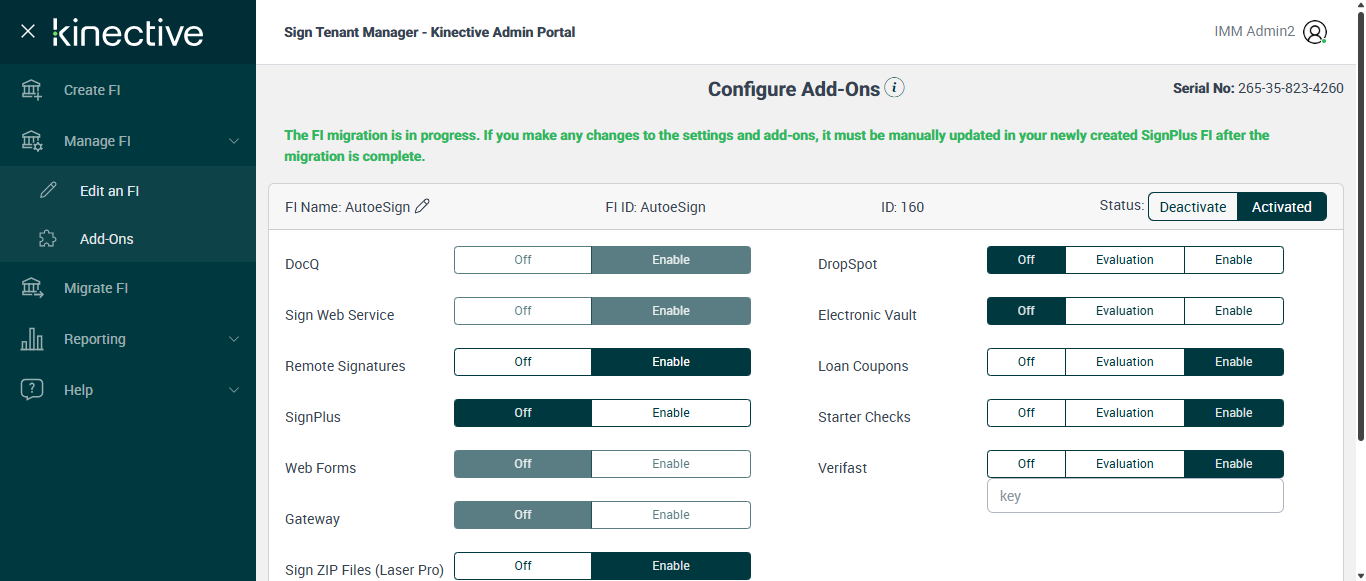Edit FI name using the pencil icon
Viewport: 1366px width, 581px height.
coord(422,206)
